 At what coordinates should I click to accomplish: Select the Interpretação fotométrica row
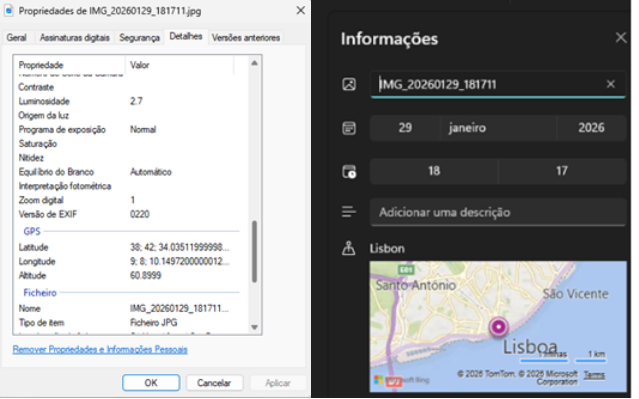point(128,186)
